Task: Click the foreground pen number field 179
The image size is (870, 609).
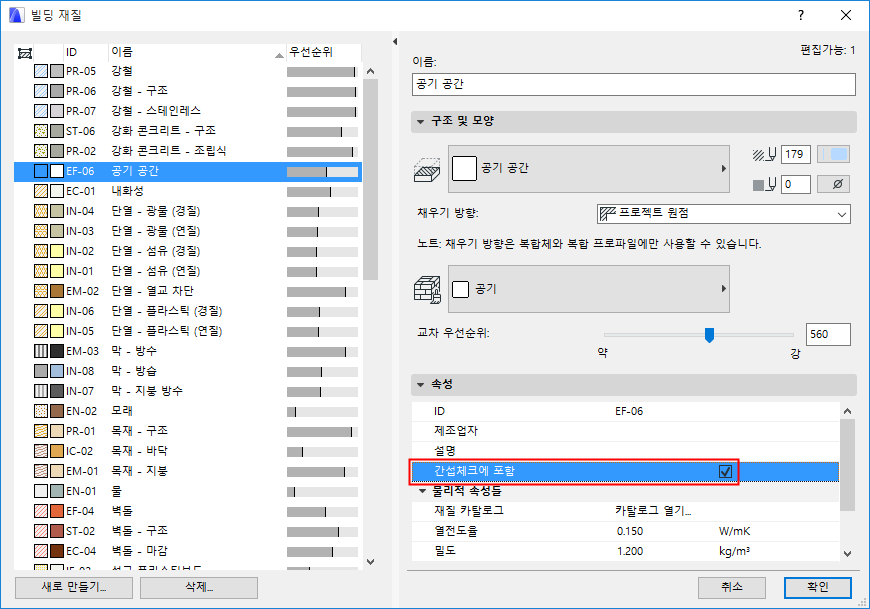Action: [x=796, y=154]
